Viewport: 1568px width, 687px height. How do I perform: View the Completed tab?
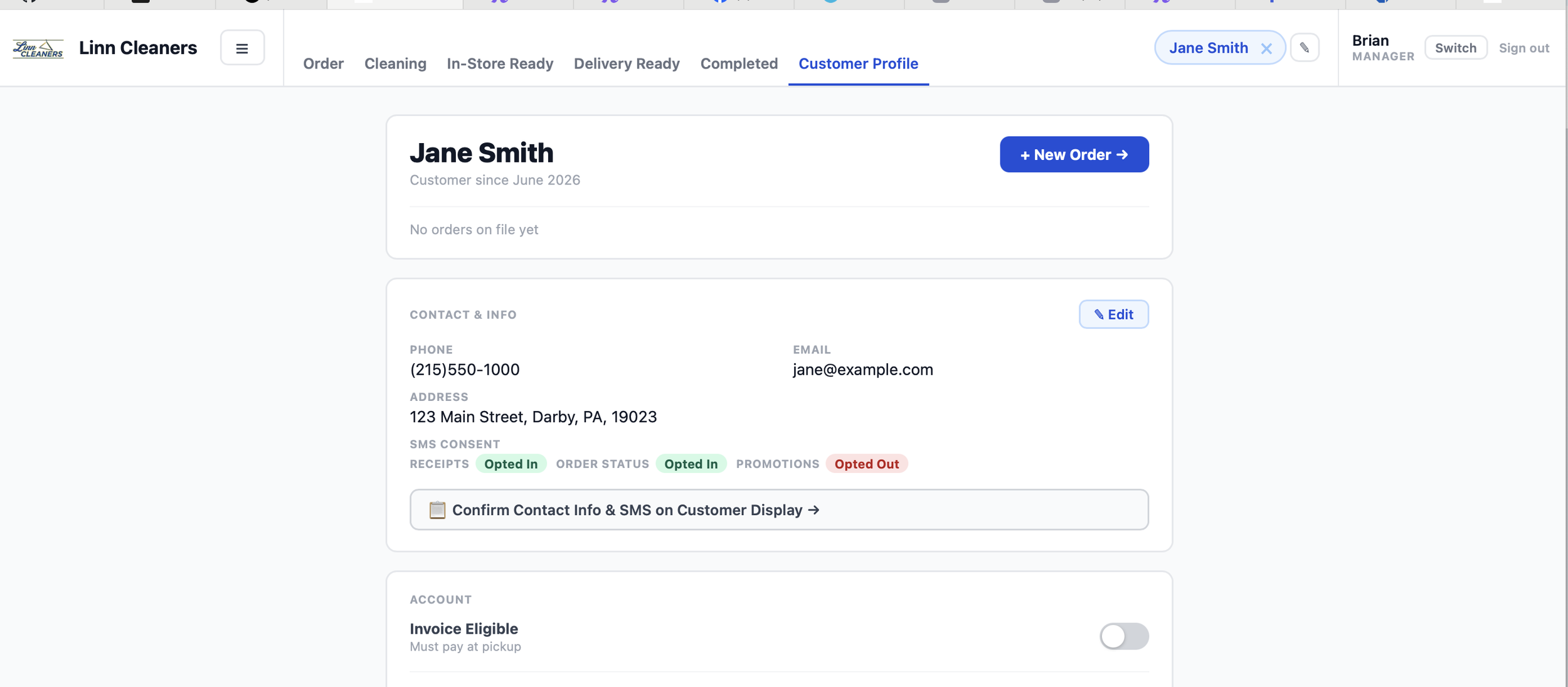click(739, 63)
